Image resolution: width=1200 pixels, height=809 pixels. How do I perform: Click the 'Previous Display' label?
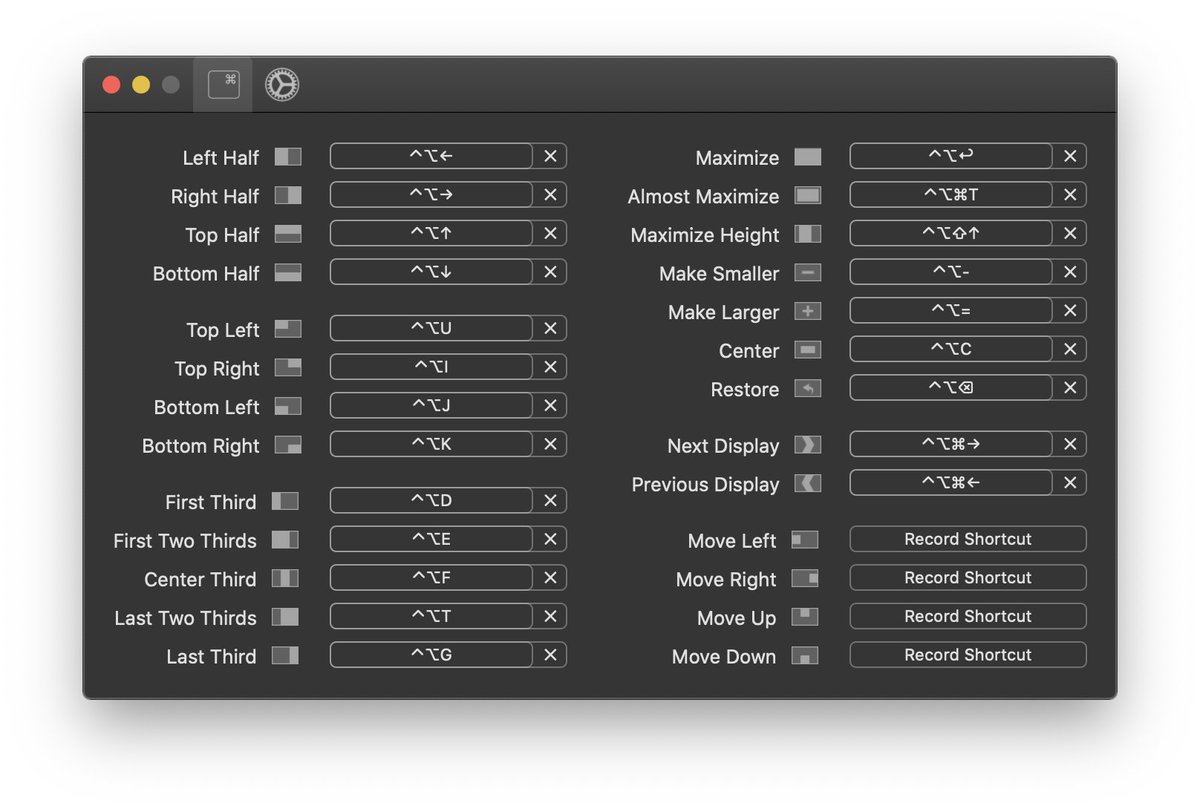coord(705,485)
